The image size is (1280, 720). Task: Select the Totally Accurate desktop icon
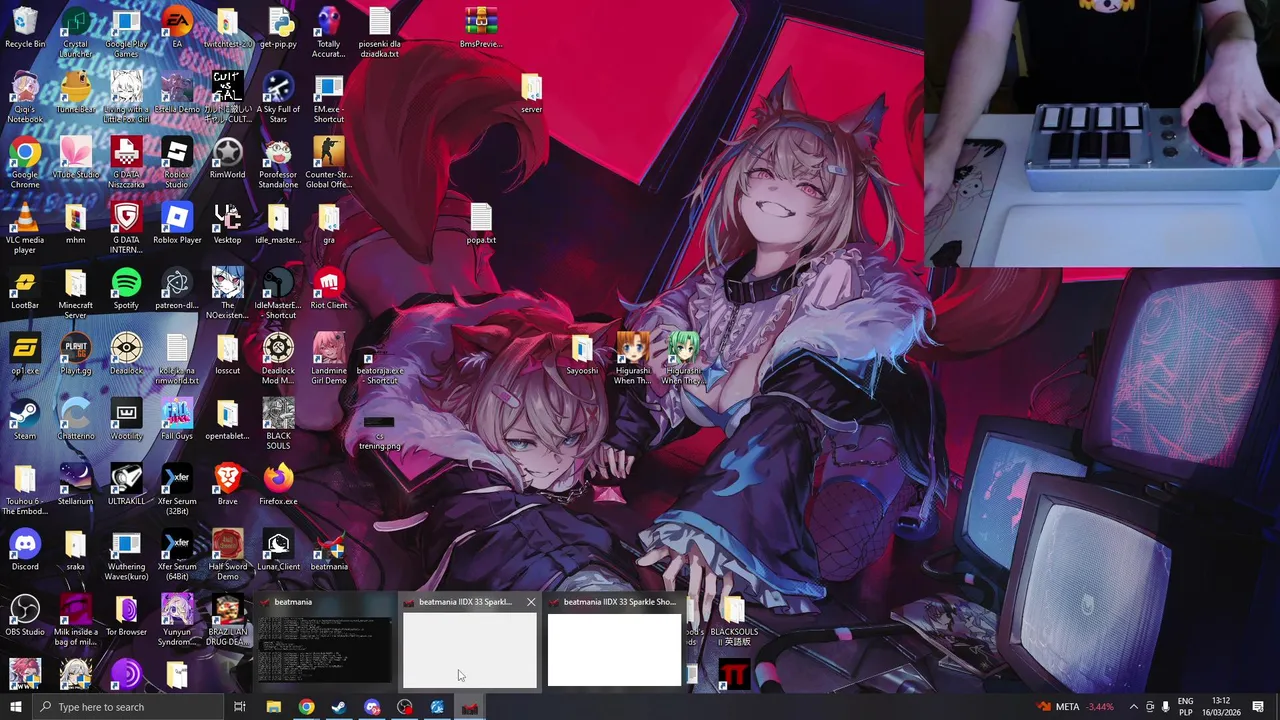tap(328, 33)
